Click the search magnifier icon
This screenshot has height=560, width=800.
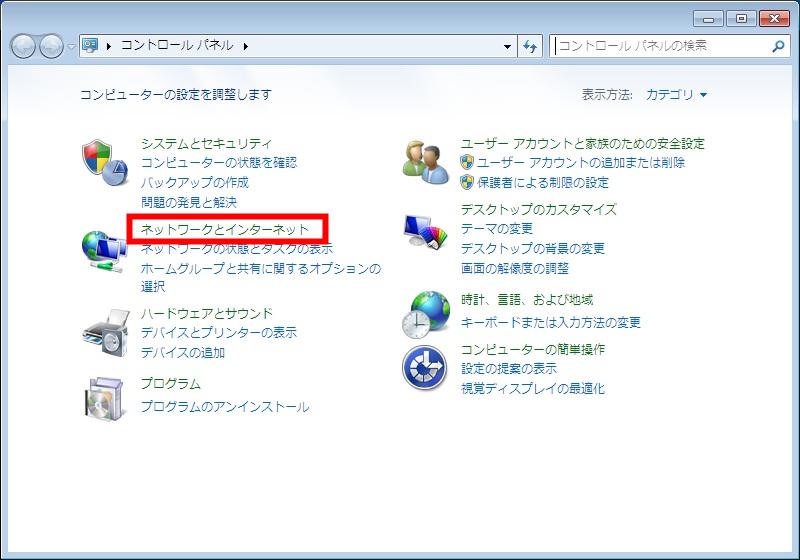(778, 46)
